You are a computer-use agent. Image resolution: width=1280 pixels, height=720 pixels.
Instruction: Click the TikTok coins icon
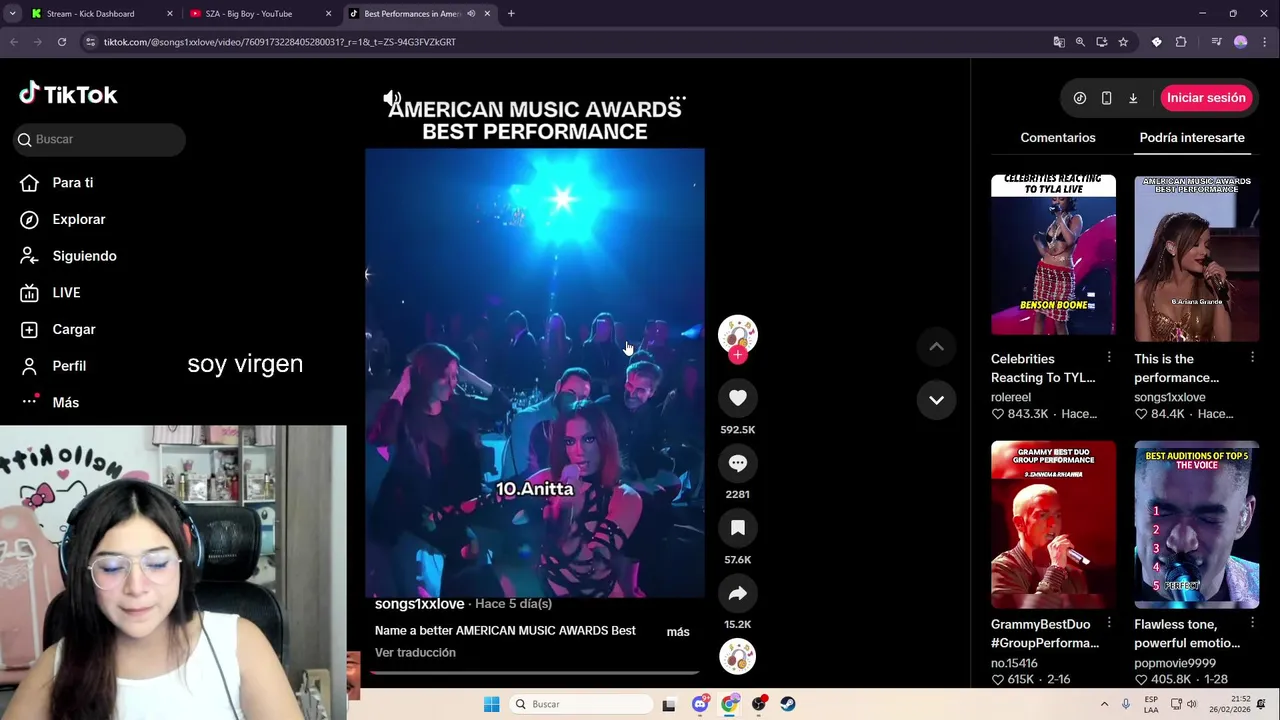click(x=1080, y=98)
